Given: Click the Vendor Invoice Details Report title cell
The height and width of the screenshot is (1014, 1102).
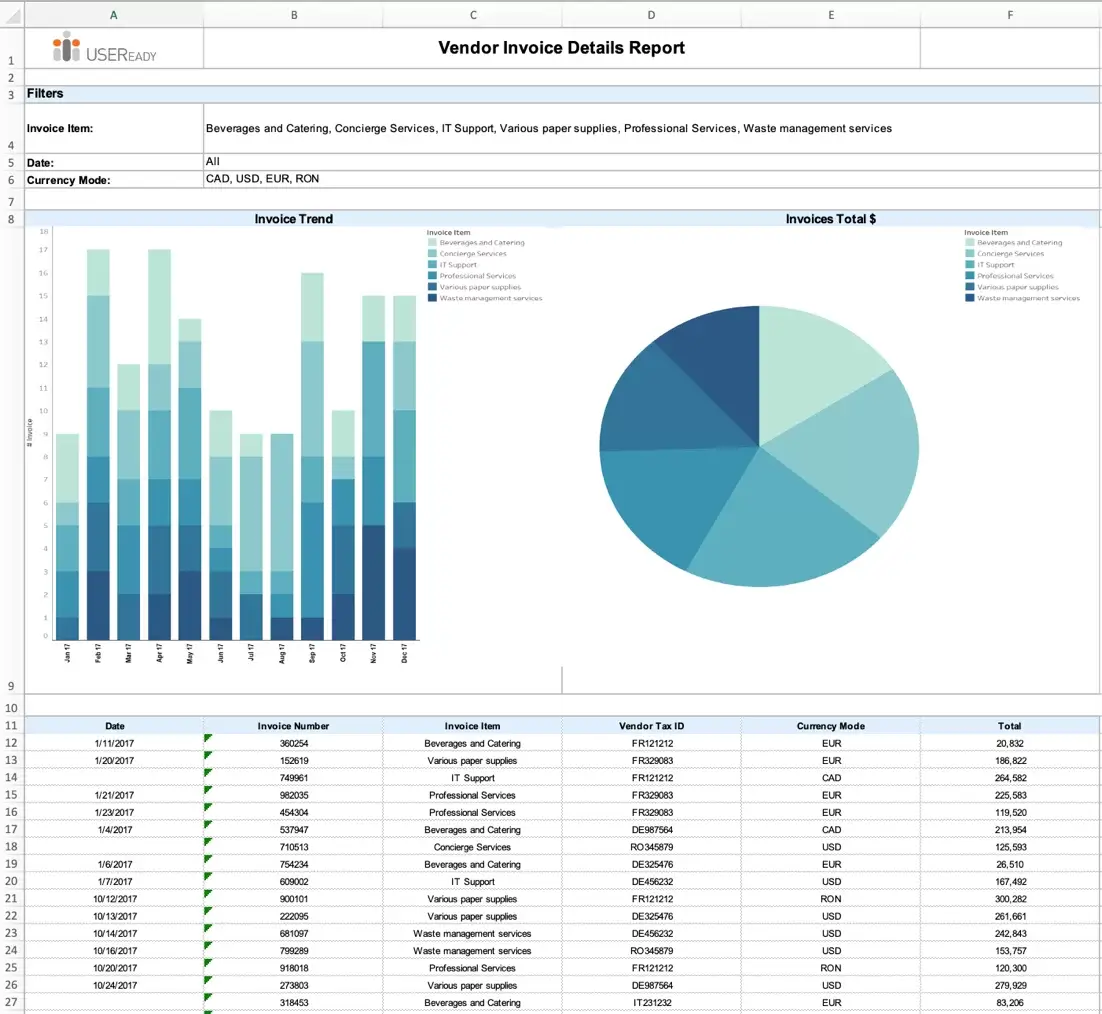Looking at the screenshot, I should point(562,48).
